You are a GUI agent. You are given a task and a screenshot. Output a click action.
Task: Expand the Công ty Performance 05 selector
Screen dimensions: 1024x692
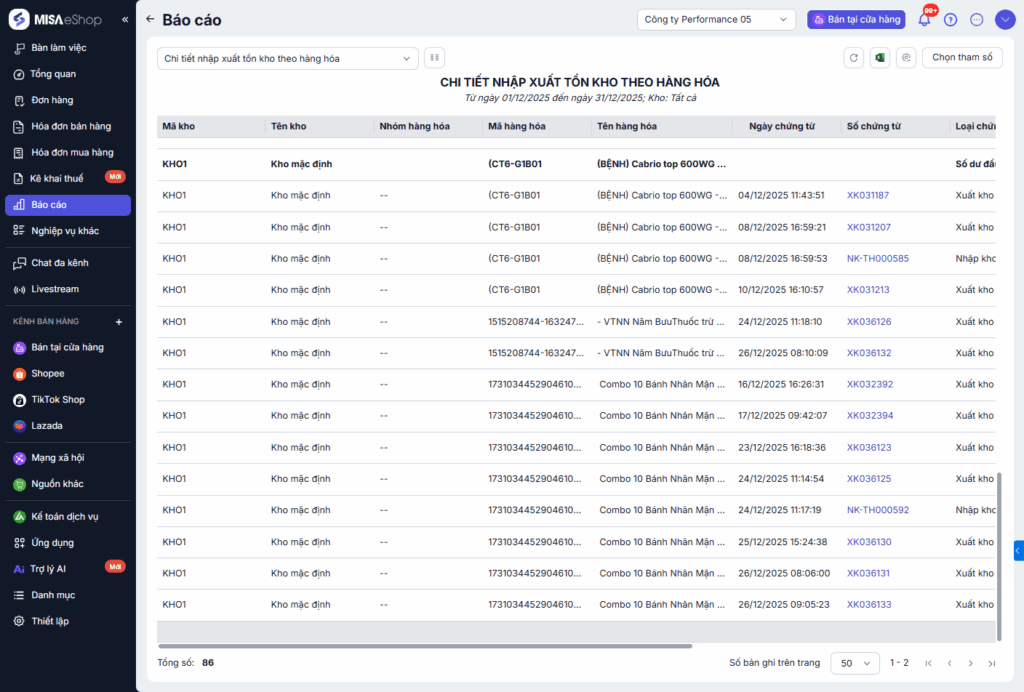click(716, 19)
